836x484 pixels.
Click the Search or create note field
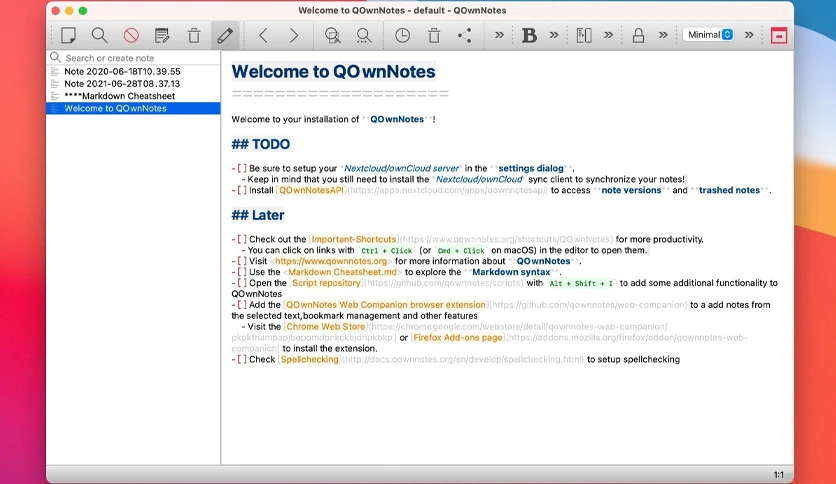click(133, 58)
